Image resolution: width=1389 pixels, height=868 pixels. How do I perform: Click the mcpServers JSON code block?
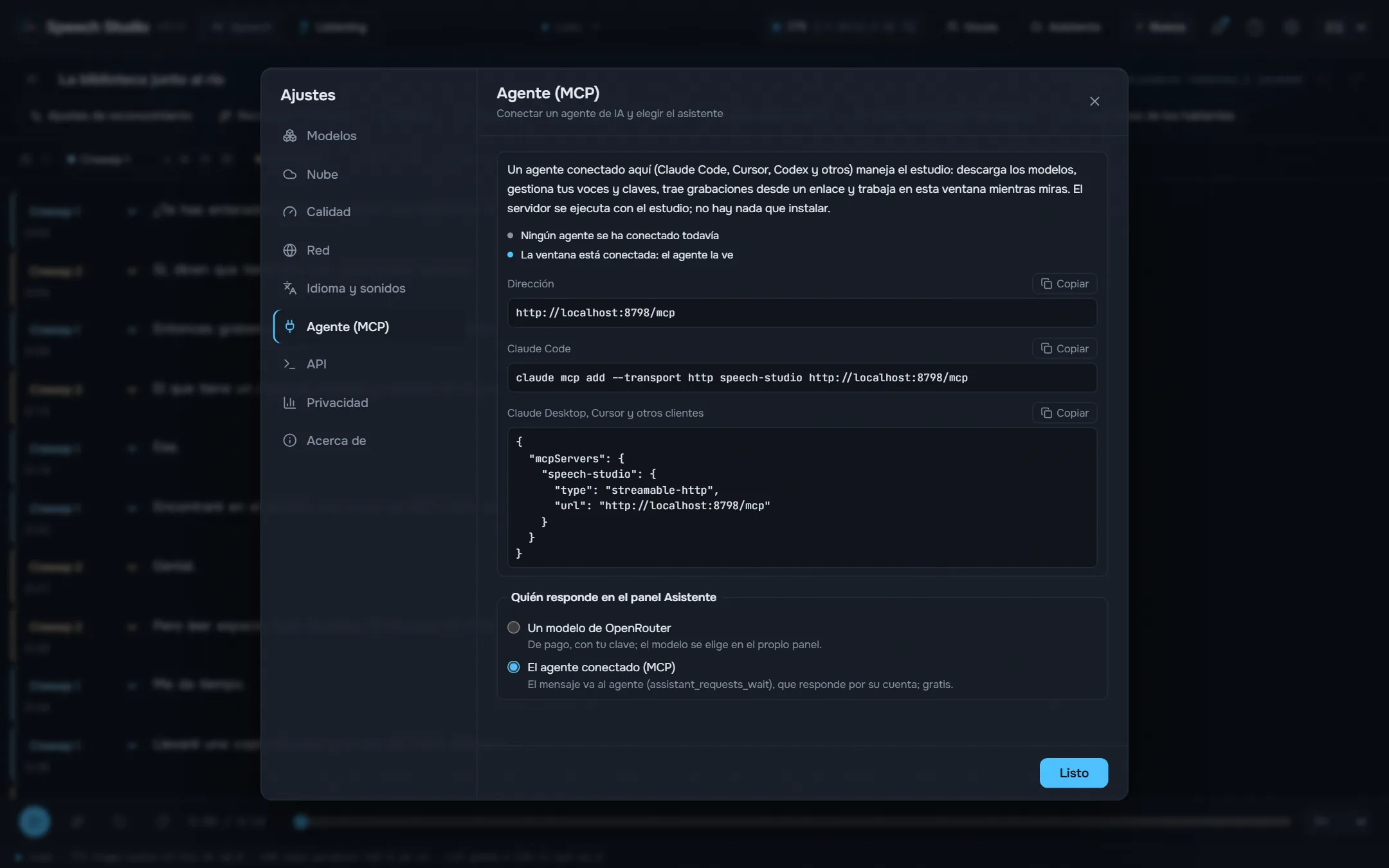coord(802,498)
